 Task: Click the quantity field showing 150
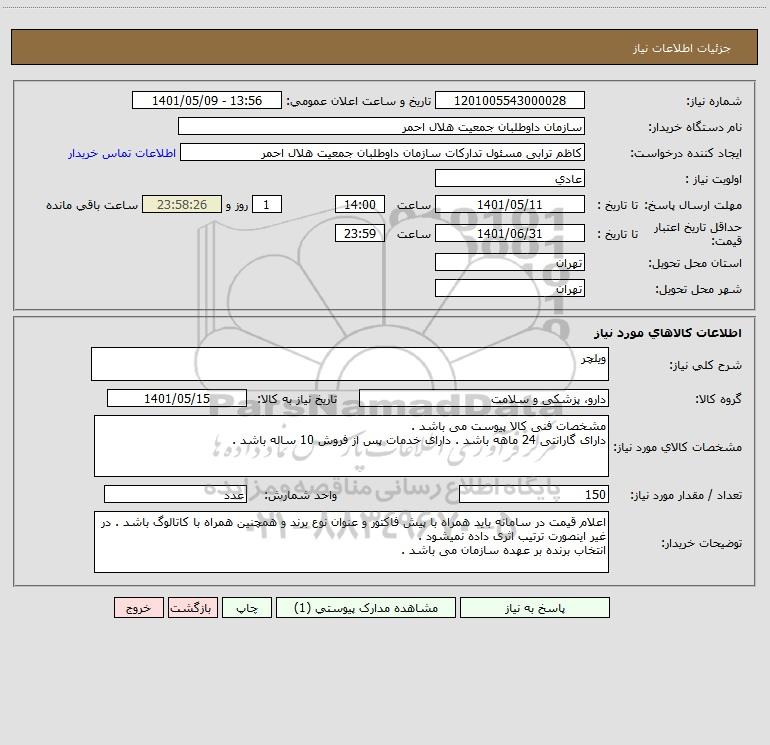[x=534, y=494]
